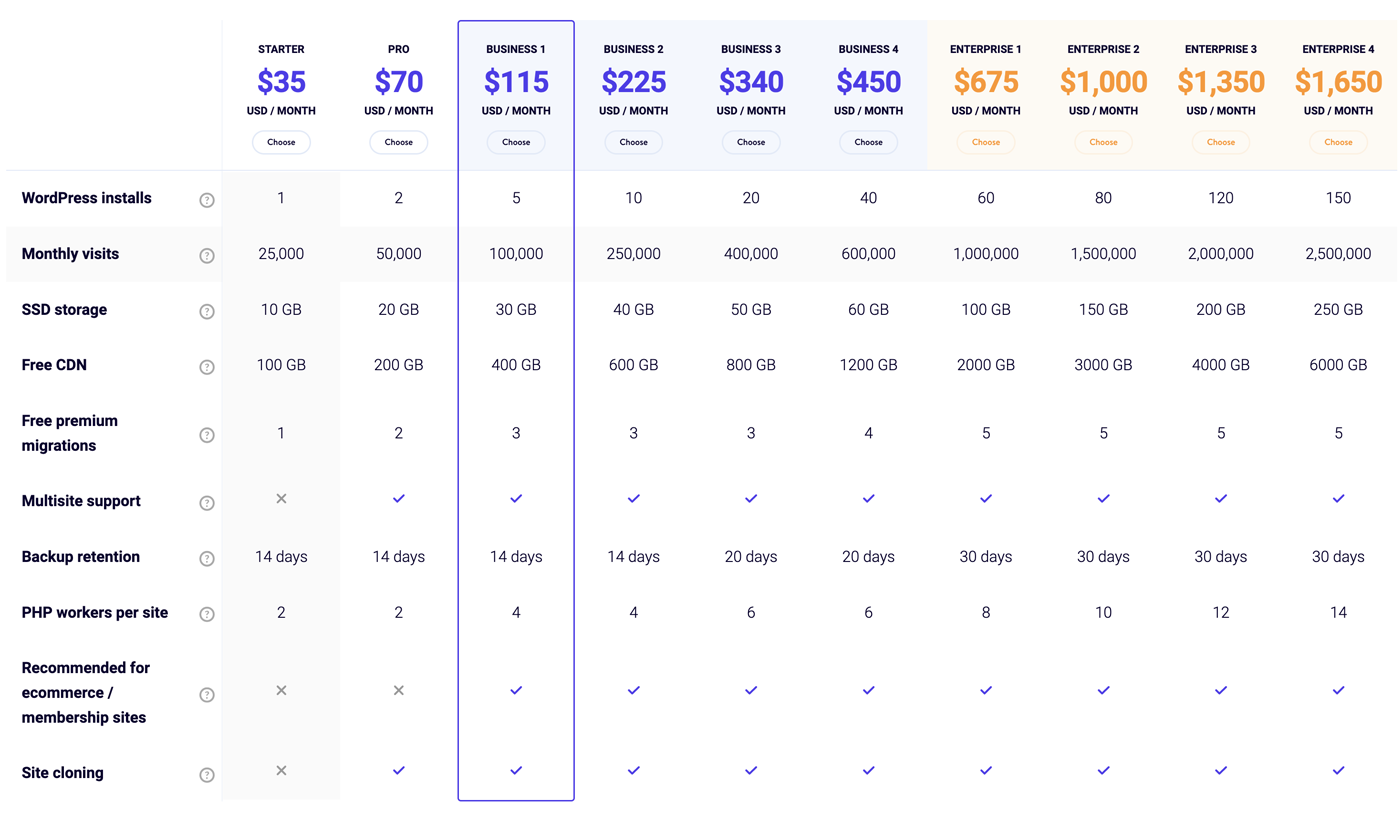
Task: Click Enterprise 4 PHP workers value 14
Action: (x=1338, y=612)
